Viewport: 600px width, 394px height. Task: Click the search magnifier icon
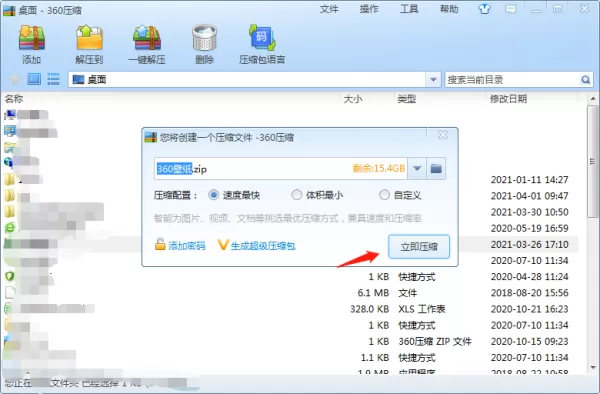tap(585, 80)
